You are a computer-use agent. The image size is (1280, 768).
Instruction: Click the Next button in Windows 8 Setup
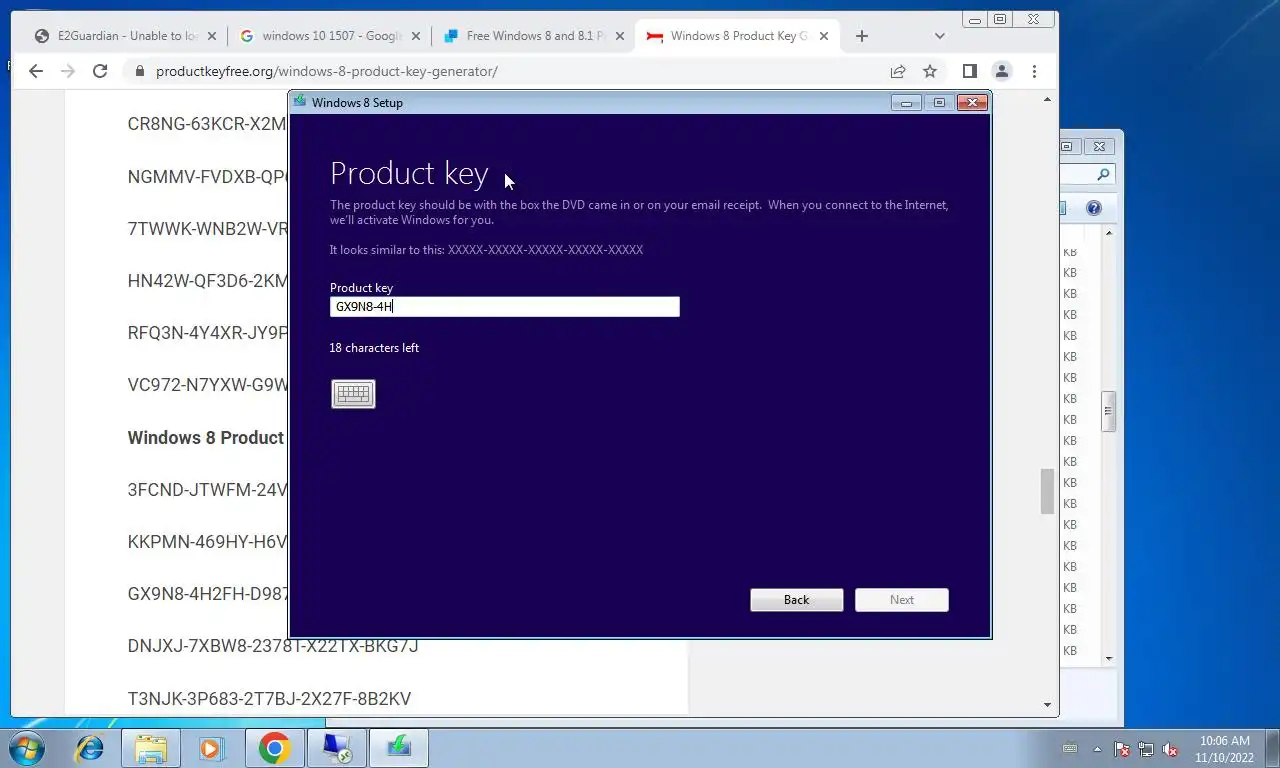(x=902, y=600)
